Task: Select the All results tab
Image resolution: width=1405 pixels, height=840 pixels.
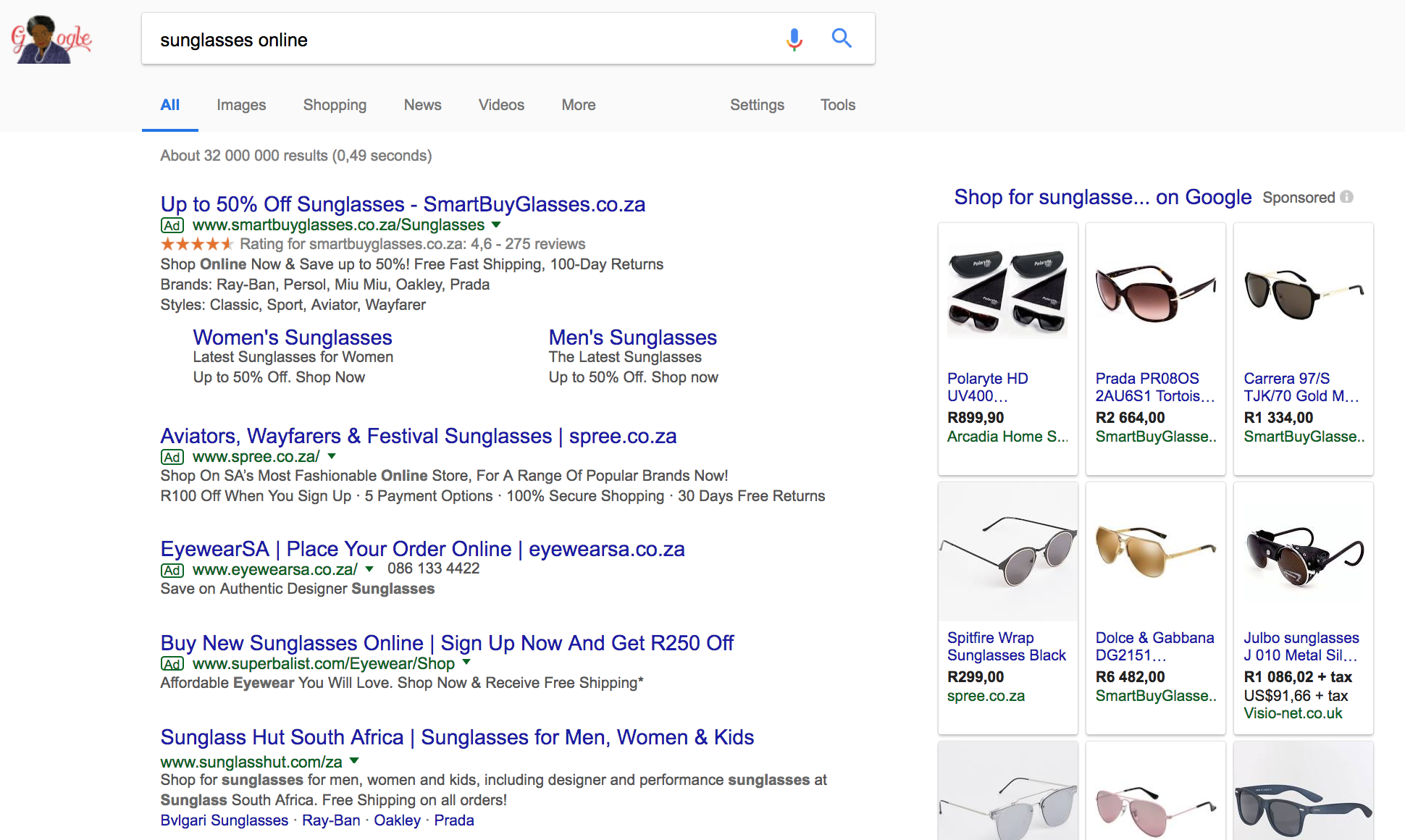Action: pos(170,105)
